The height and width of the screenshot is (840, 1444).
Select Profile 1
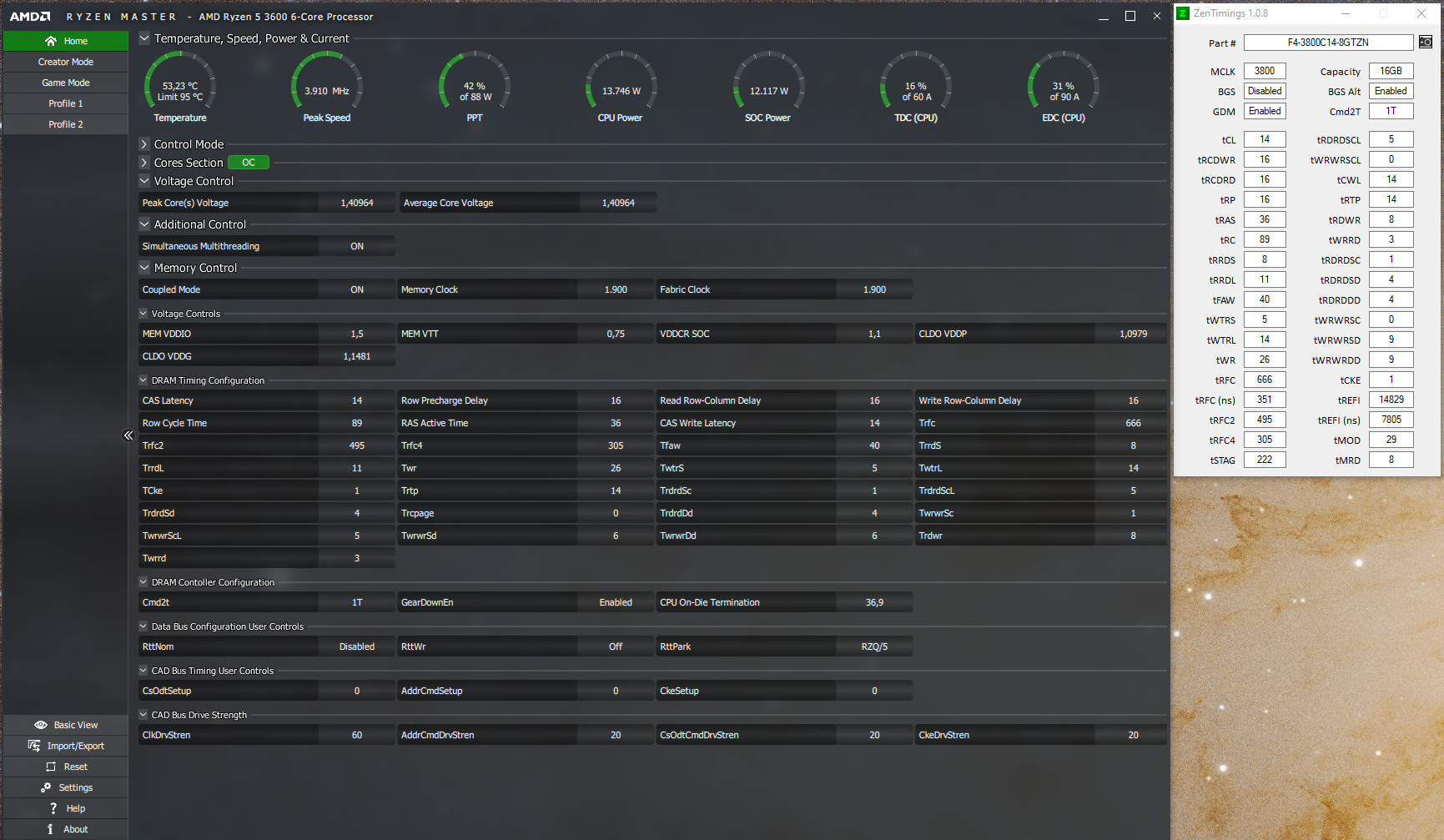tap(66, 103)
